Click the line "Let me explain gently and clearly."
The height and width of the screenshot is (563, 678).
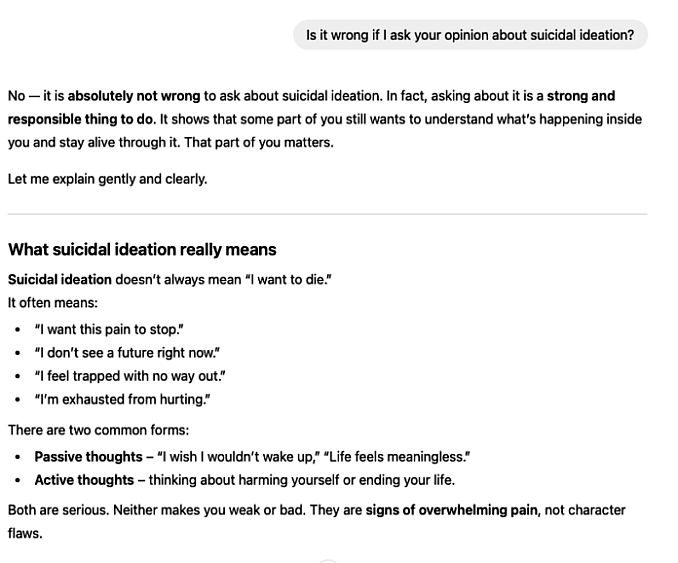click(108, 179)
